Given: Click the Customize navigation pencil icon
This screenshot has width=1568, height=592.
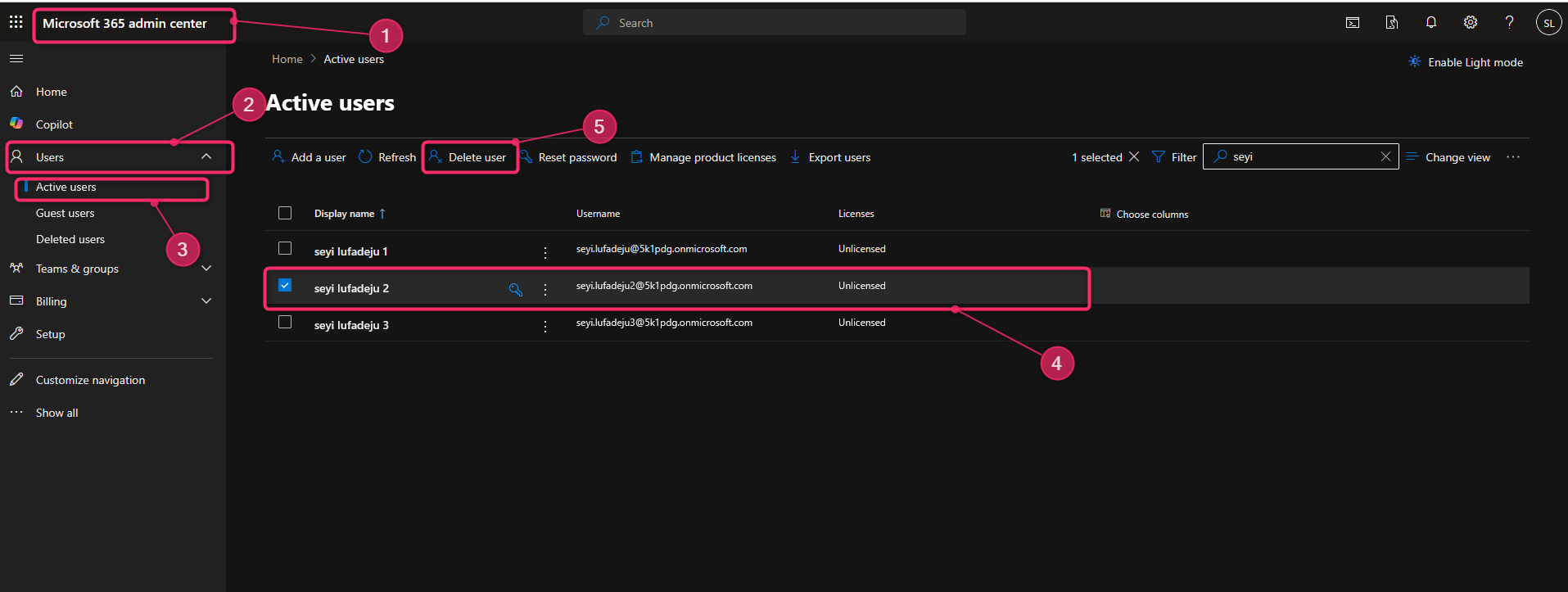Looking at the screenshot, I should (16, 379).
